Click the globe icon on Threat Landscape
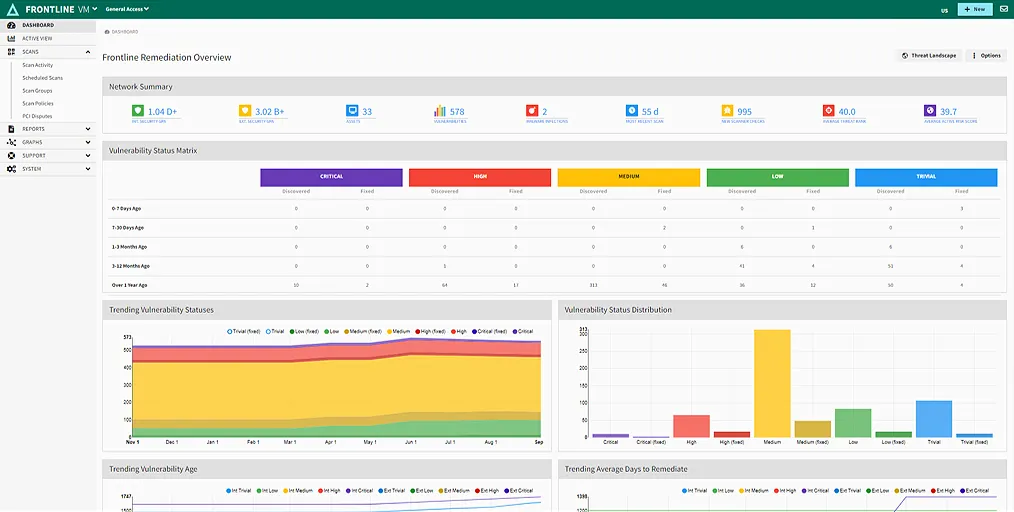 point(905,56)
